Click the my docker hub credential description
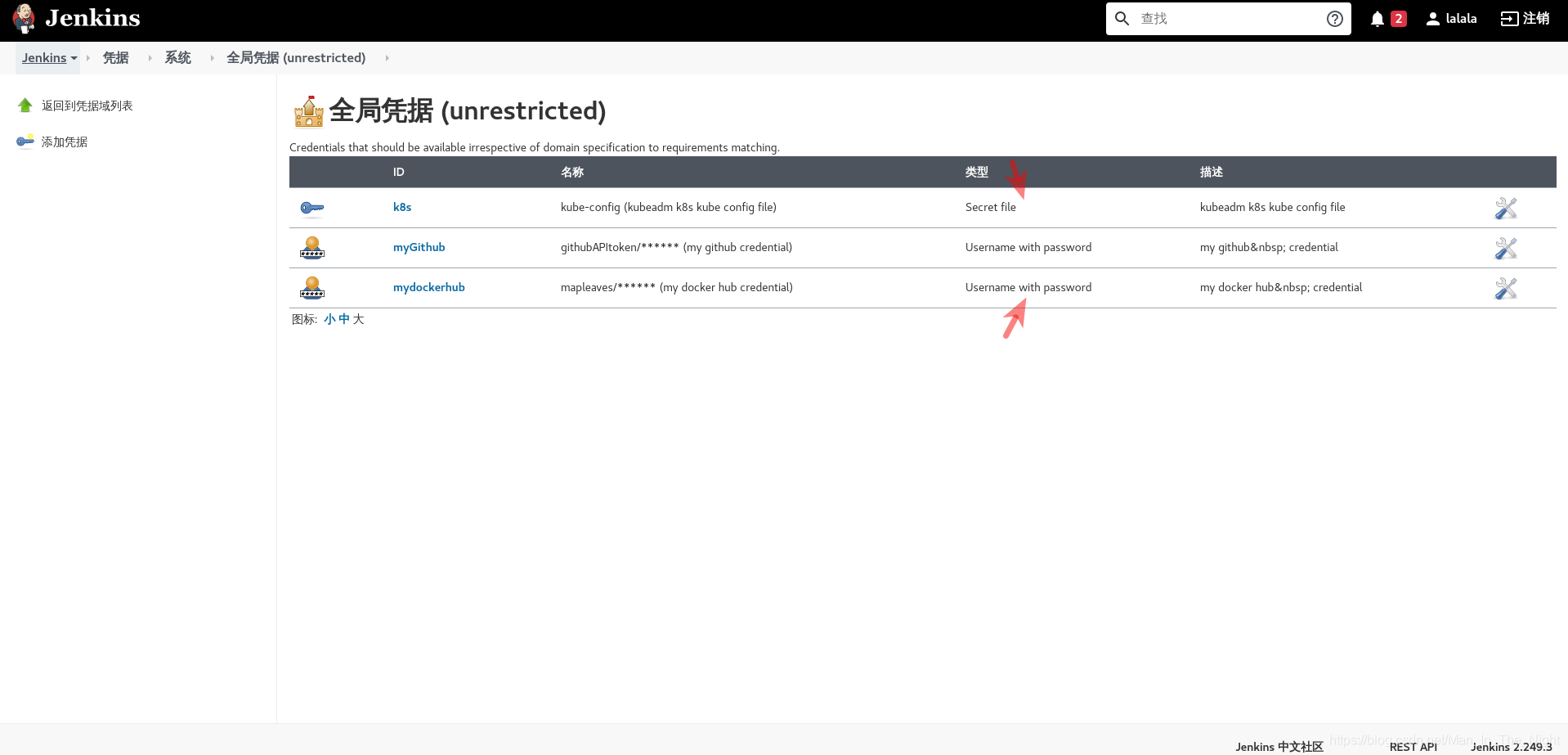1568x755 pixels. tap(1281, 287)
